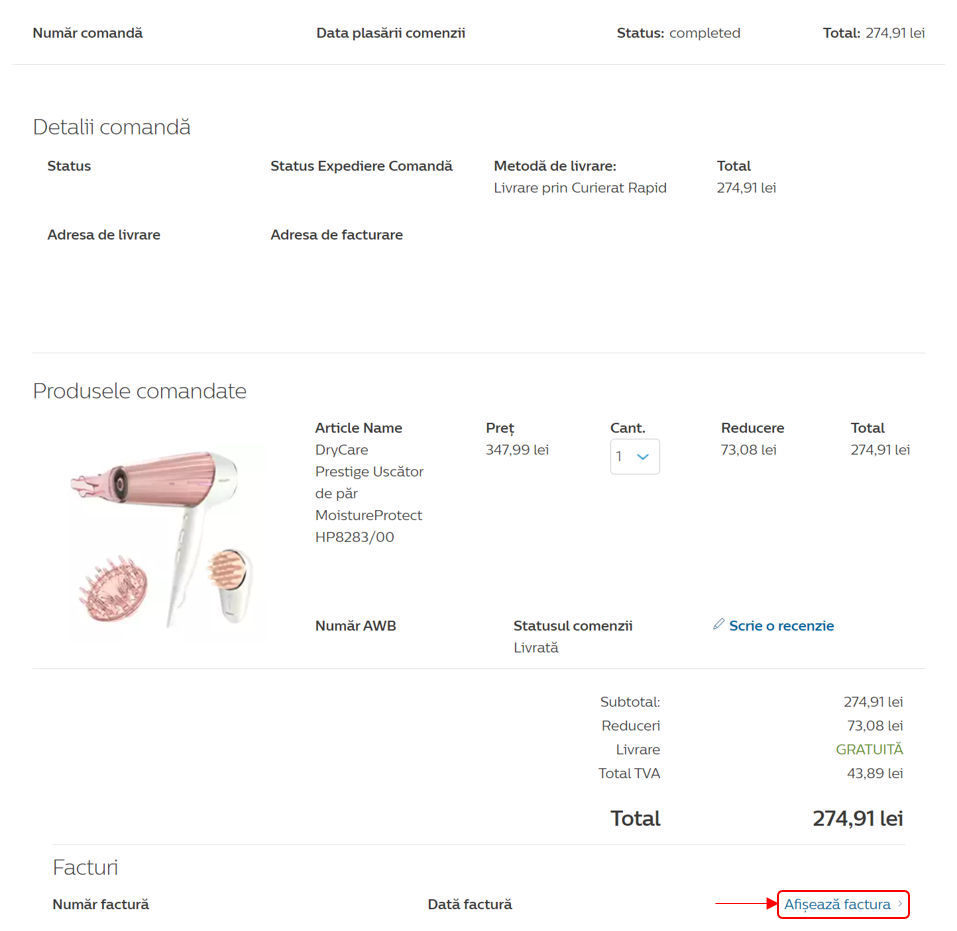The image size is (957, 931).
Task: Click the pencil icon beside Scrie o recenzie
Action: point(718,625)
